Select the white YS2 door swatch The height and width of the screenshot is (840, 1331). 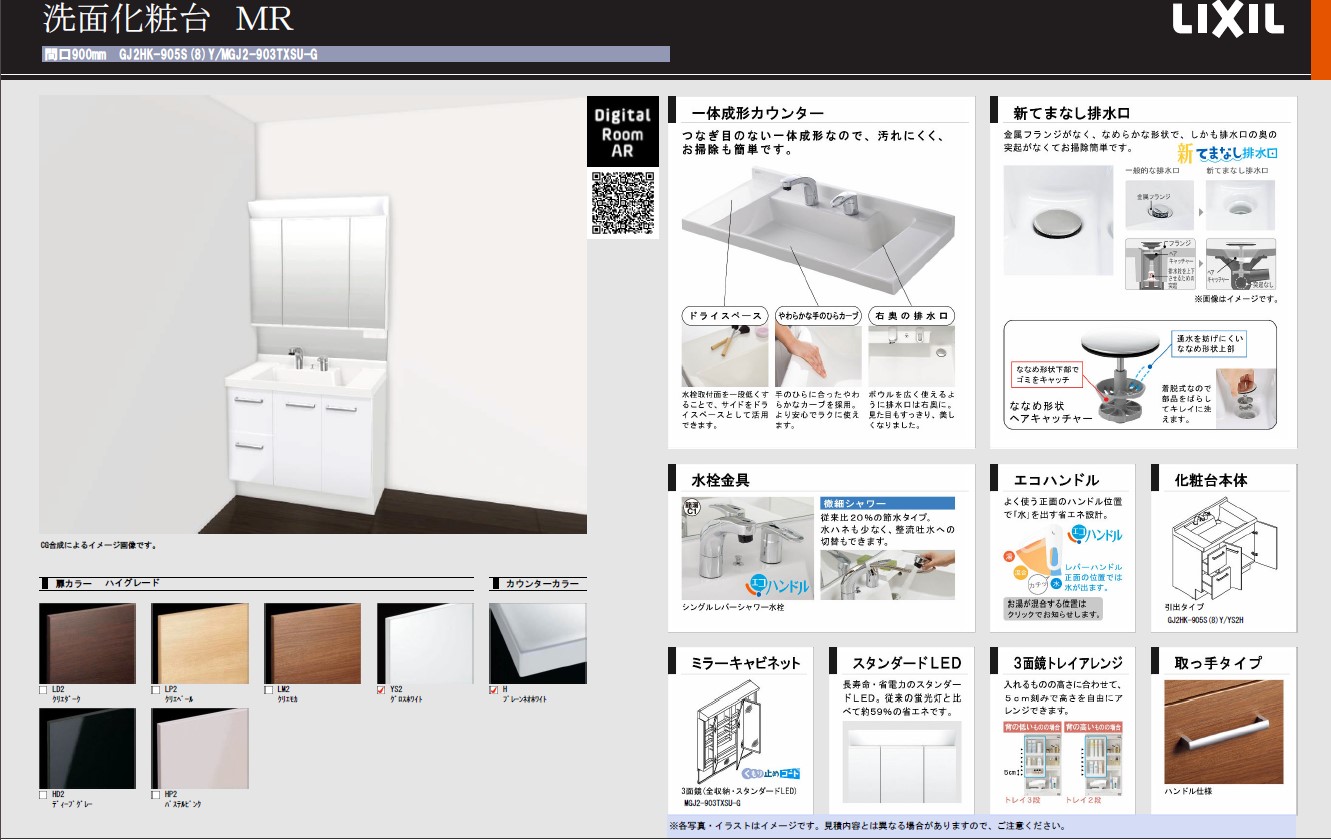(426, 643)
